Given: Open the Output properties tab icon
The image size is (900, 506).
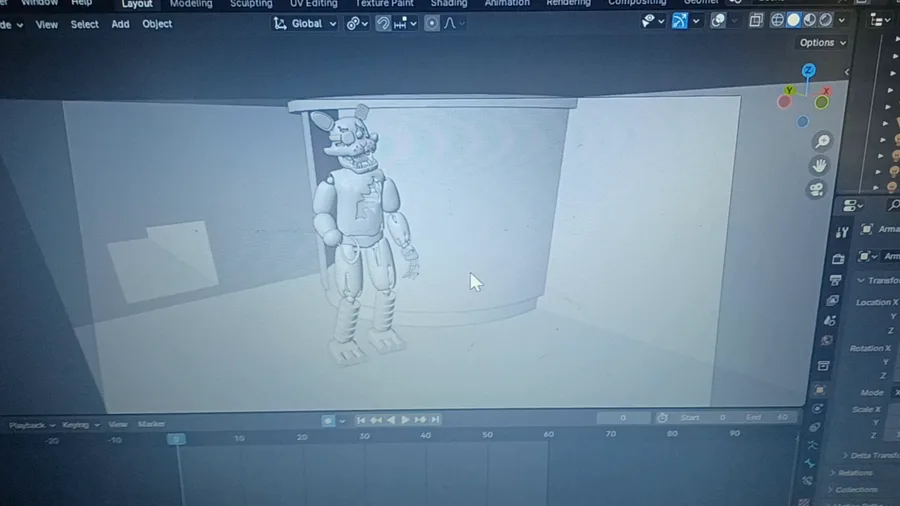Looking at the screenshot, I should [835, 280].
